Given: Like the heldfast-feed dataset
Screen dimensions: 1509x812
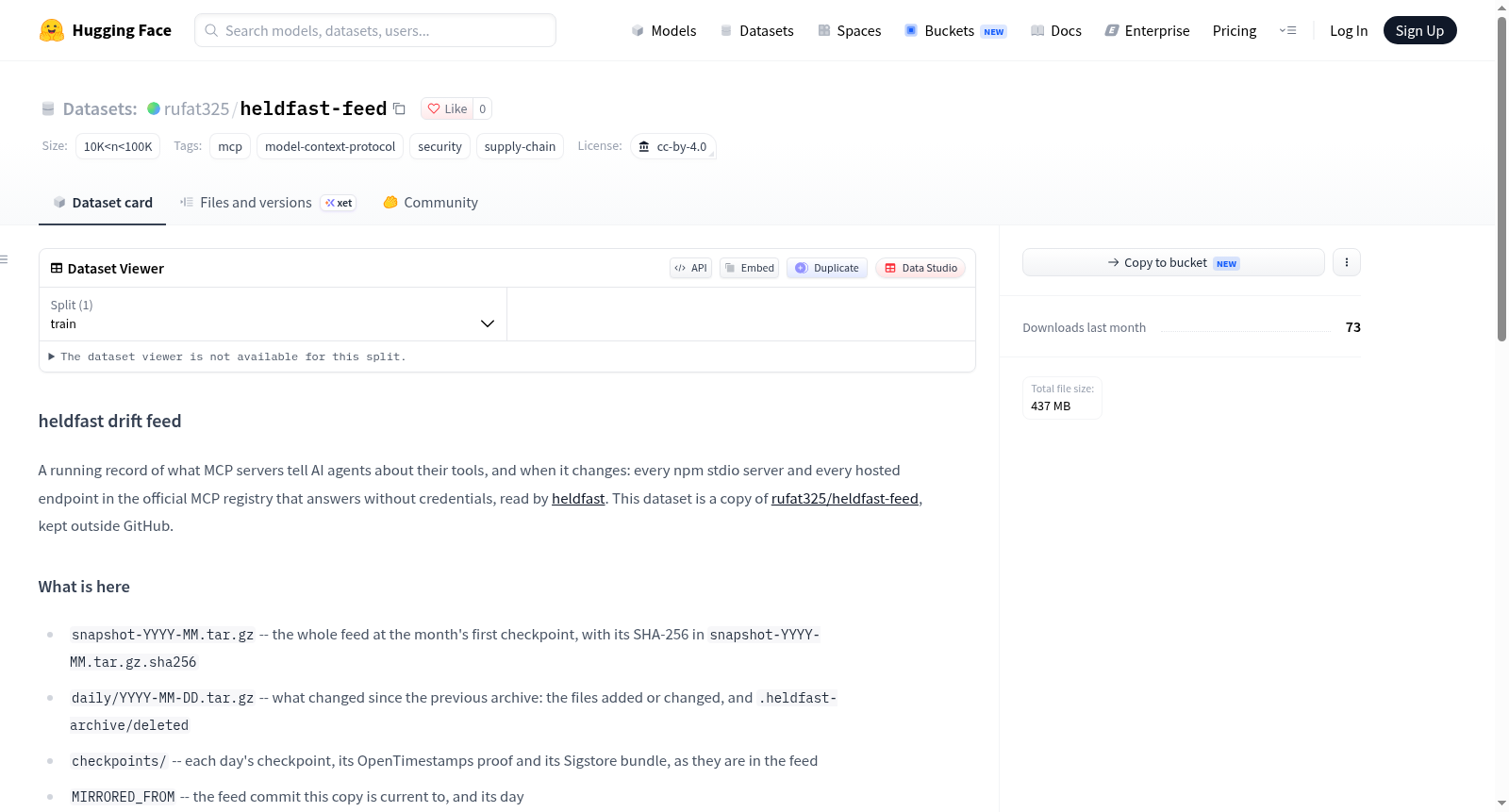Looking at the screenshot, I should coord(447,108).
